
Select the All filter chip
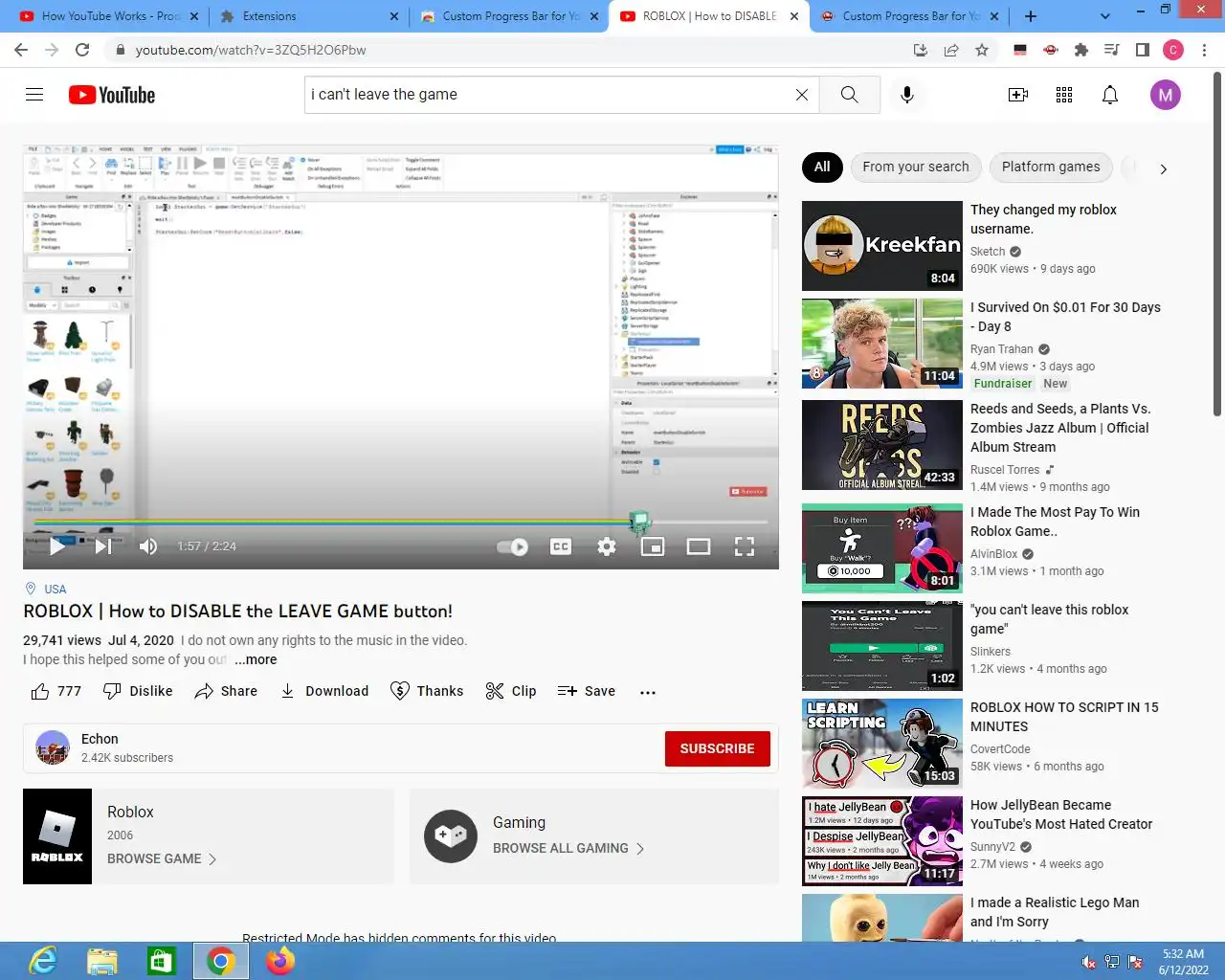coord(822,167)
